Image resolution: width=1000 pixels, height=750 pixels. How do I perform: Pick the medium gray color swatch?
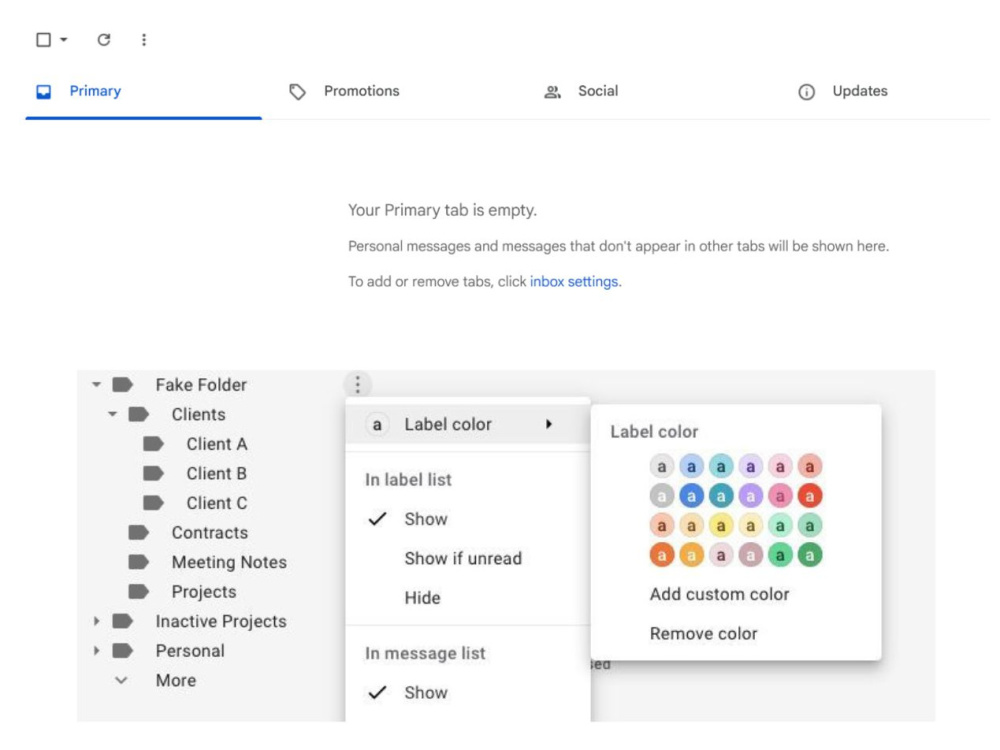tap(662, 496)
